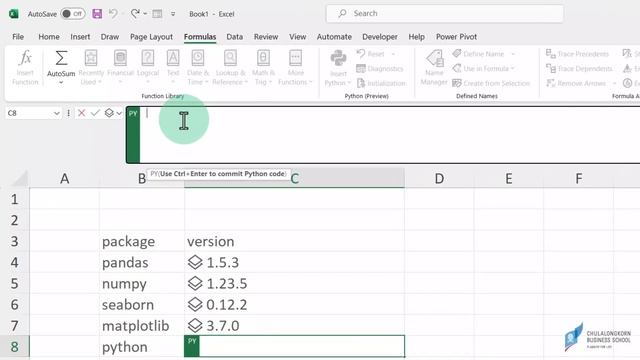640x360 pixels.
Task: Open the More Functions menu
Action: 296,68
